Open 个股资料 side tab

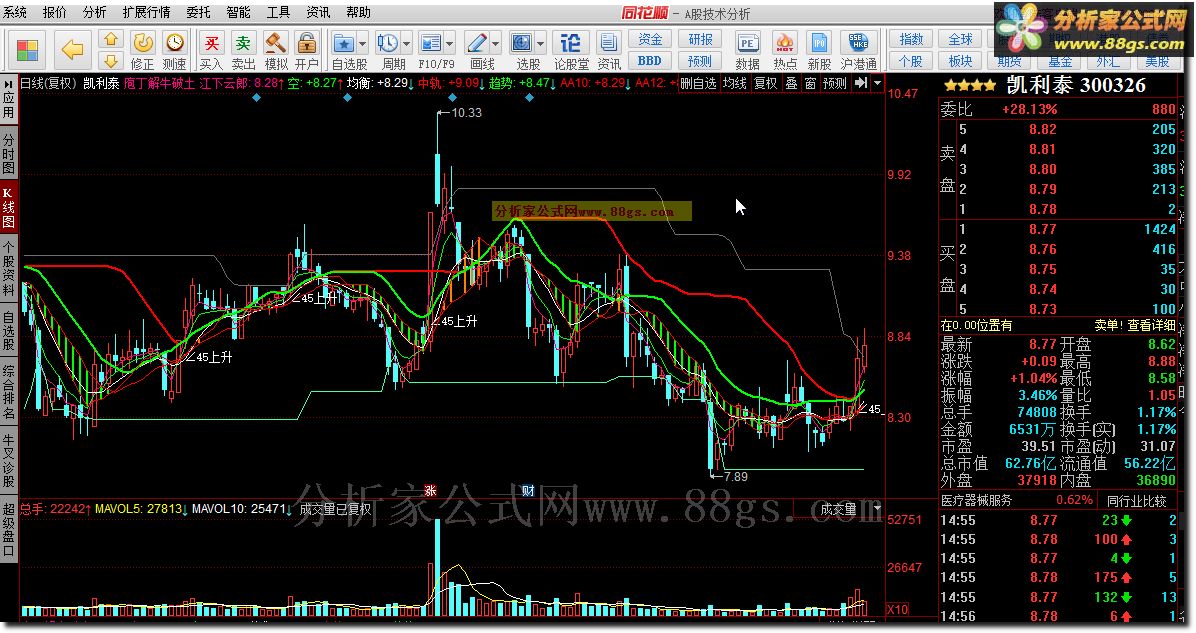pyautogui.click(x=8, y=268)
